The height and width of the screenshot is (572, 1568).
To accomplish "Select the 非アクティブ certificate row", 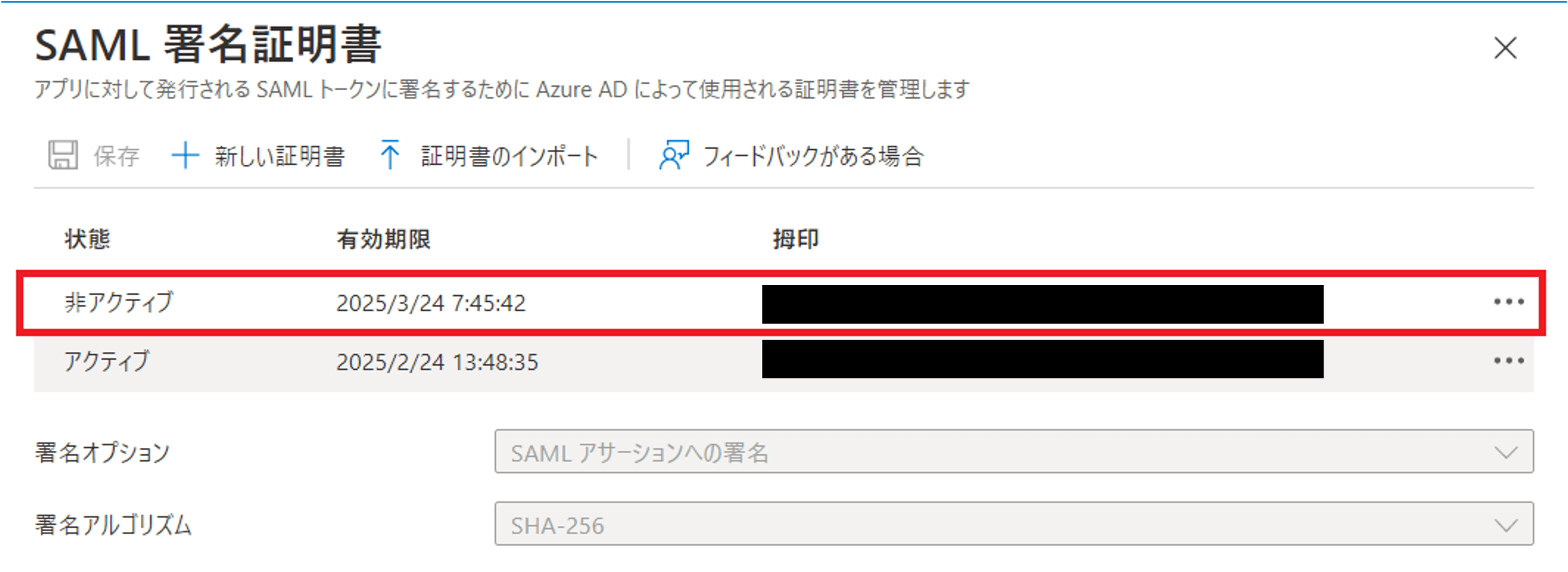I will pyautogui.click(x=781, y=302).
